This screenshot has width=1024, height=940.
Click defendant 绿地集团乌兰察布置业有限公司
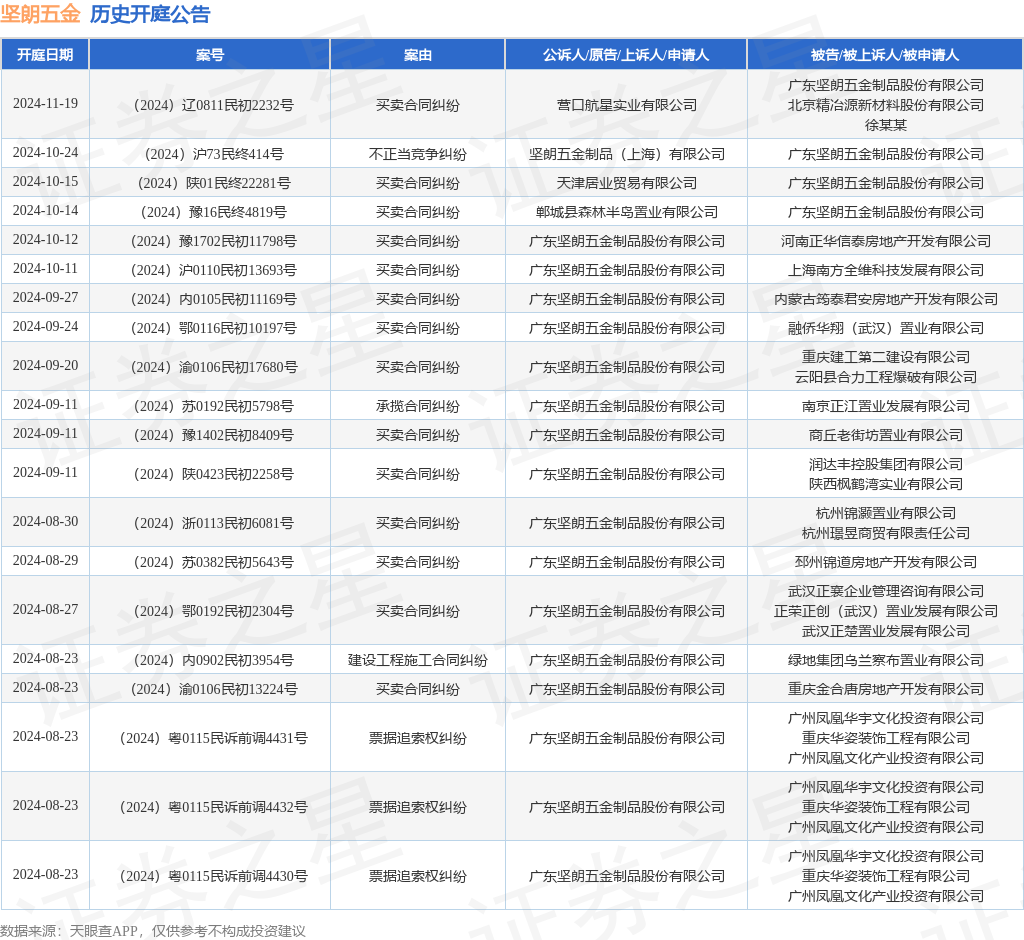(886, 660)
